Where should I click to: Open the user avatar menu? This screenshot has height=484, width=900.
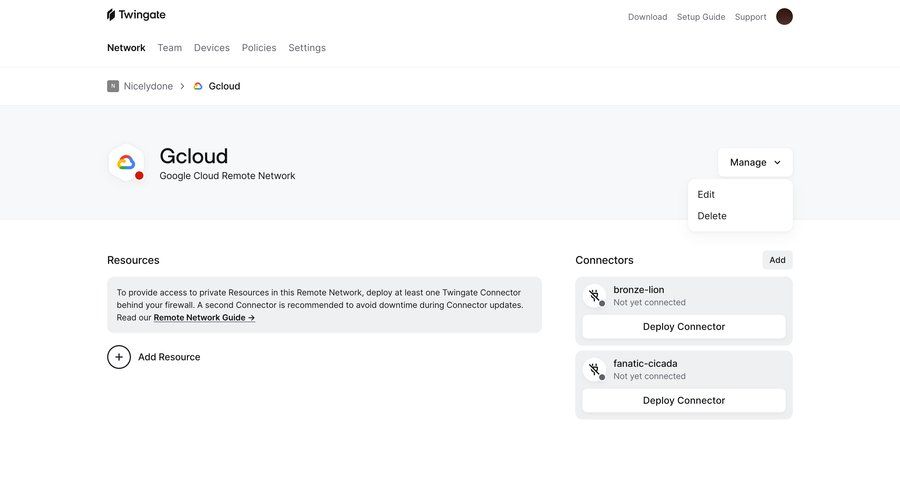pyautogui.click(x=784, y=17)
